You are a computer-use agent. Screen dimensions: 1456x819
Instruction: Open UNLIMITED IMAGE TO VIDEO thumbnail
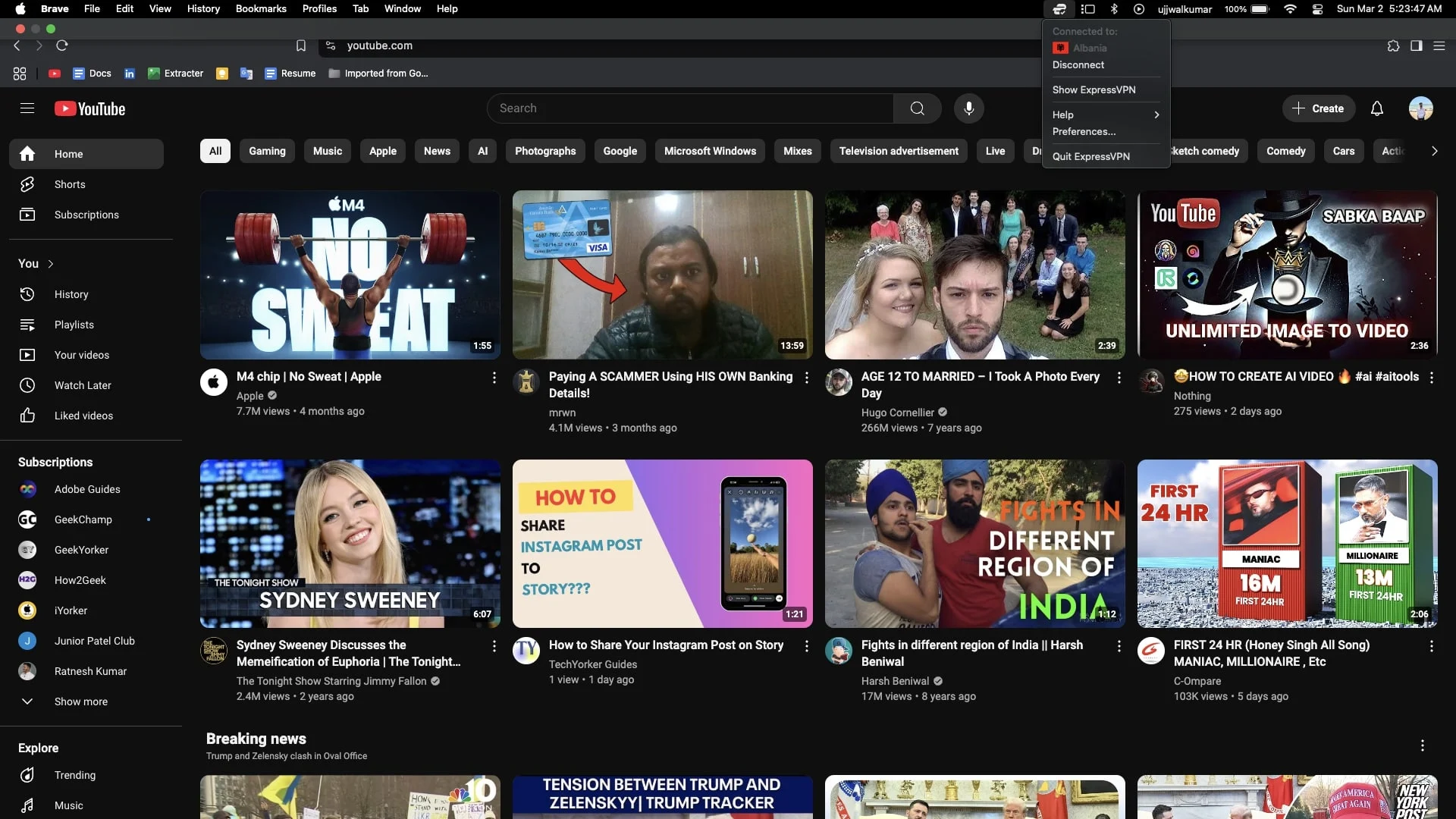1288,275
